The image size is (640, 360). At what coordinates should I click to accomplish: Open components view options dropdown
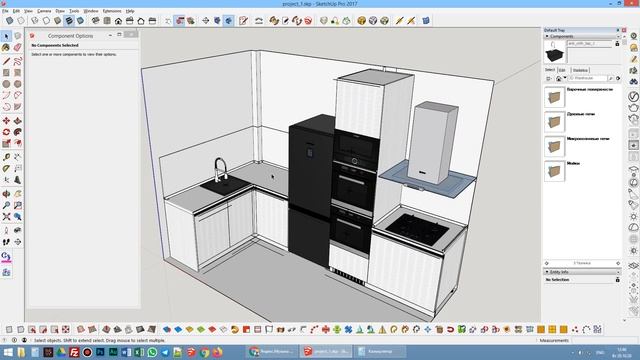click(549, 78)
